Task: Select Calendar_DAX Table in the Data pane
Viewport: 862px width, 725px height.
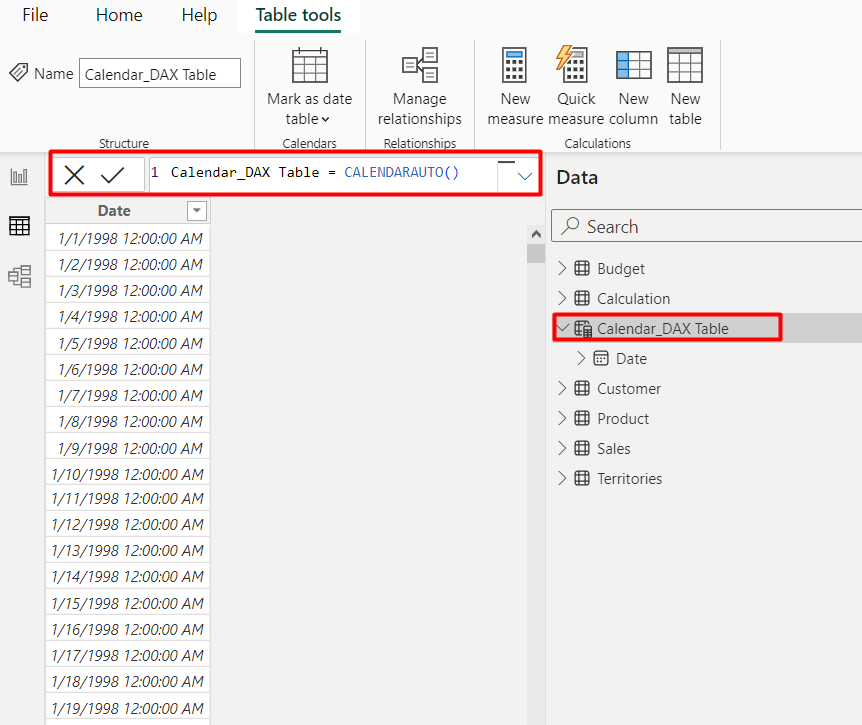Action: (662, 328)
